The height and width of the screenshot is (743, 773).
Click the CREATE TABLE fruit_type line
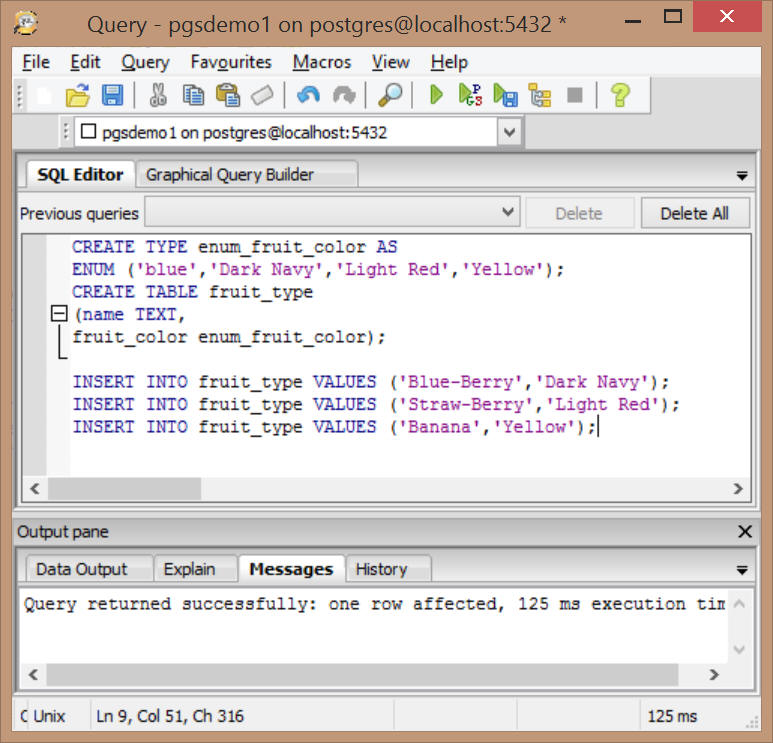click(192, 291)
